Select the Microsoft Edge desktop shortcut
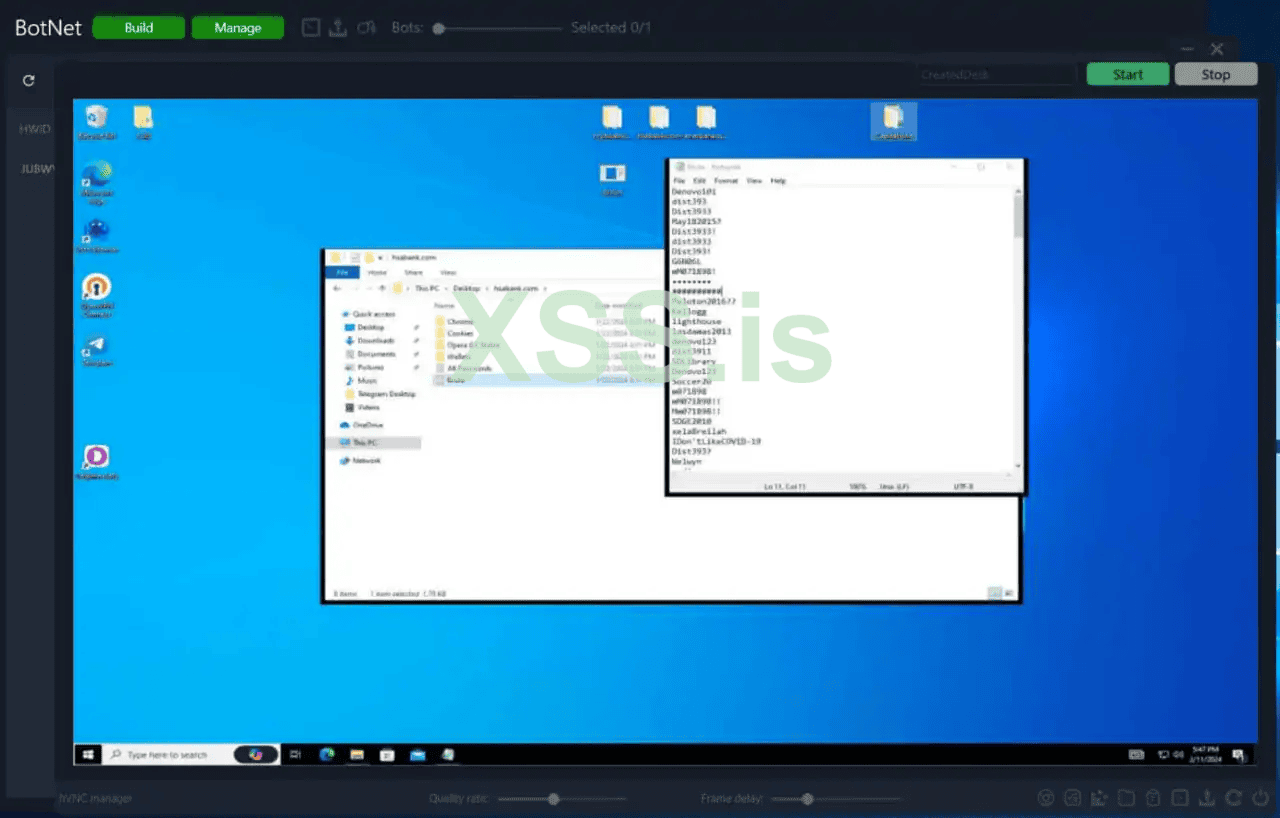1280x818 pixels. pyautogui.click(x=97, y=181)
